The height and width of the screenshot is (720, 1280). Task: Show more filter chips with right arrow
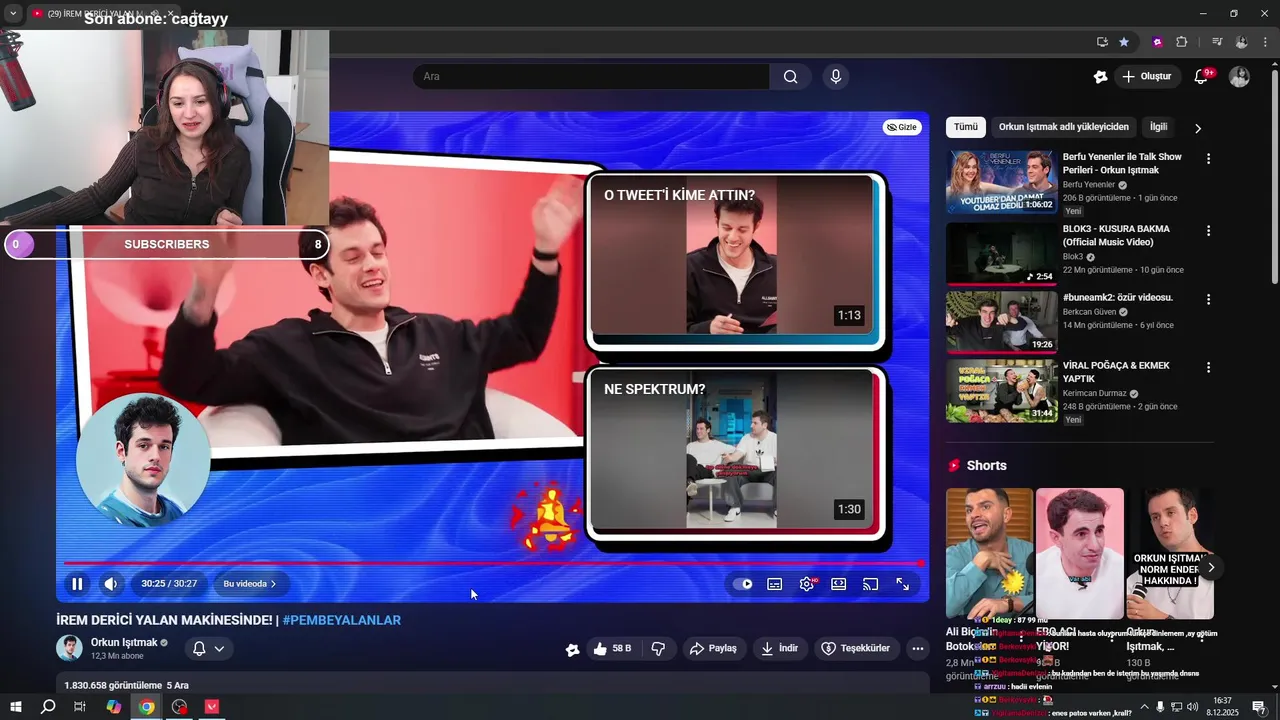click(1198, 128)
